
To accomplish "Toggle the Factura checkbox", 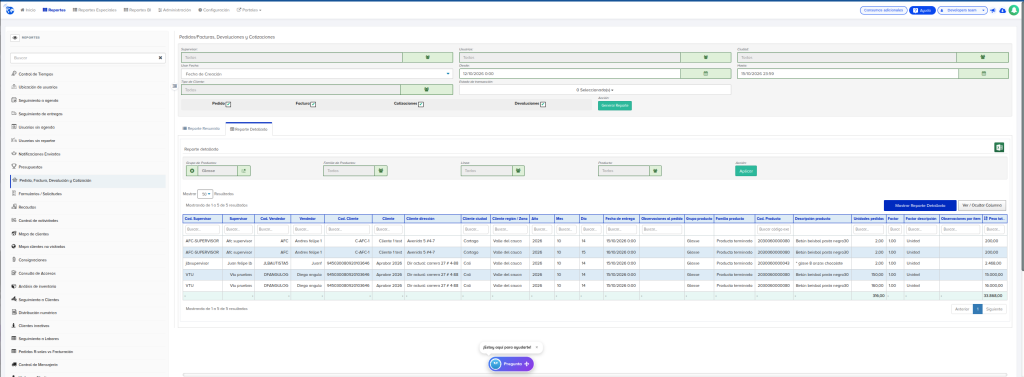I will point(313,104).
